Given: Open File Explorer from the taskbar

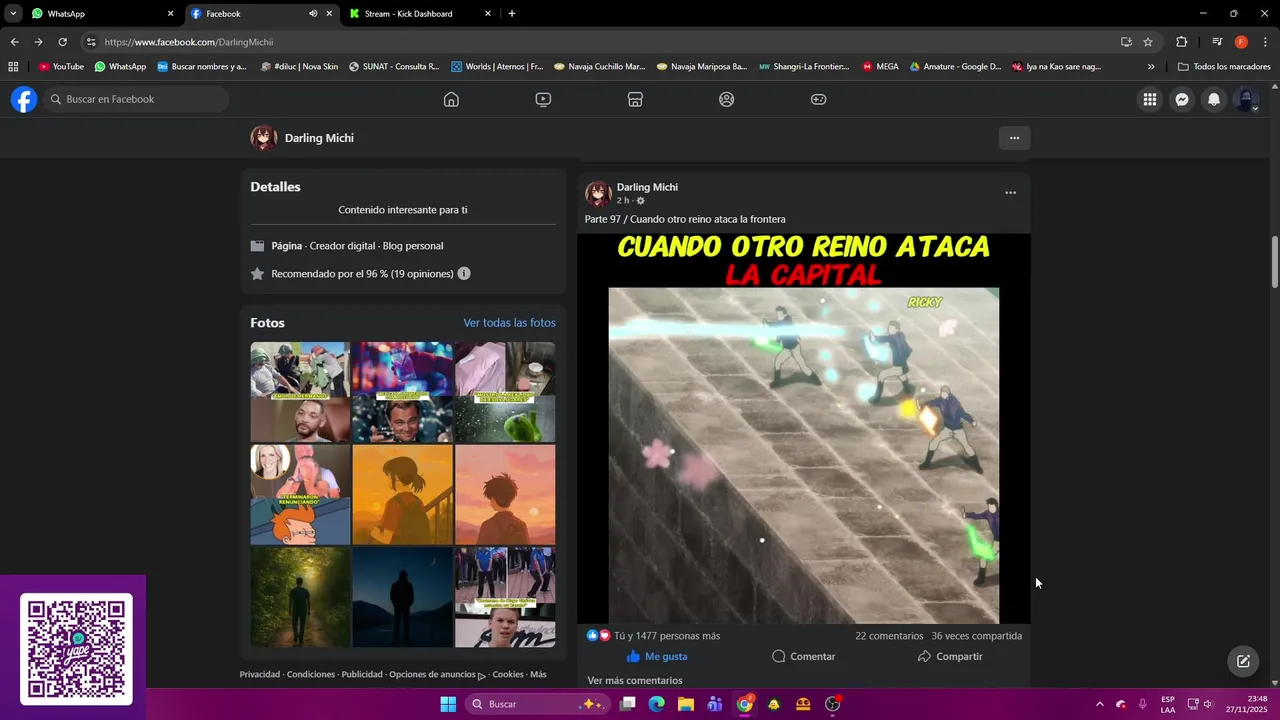Looking at the screenshot, I should (x=686, y=704).
